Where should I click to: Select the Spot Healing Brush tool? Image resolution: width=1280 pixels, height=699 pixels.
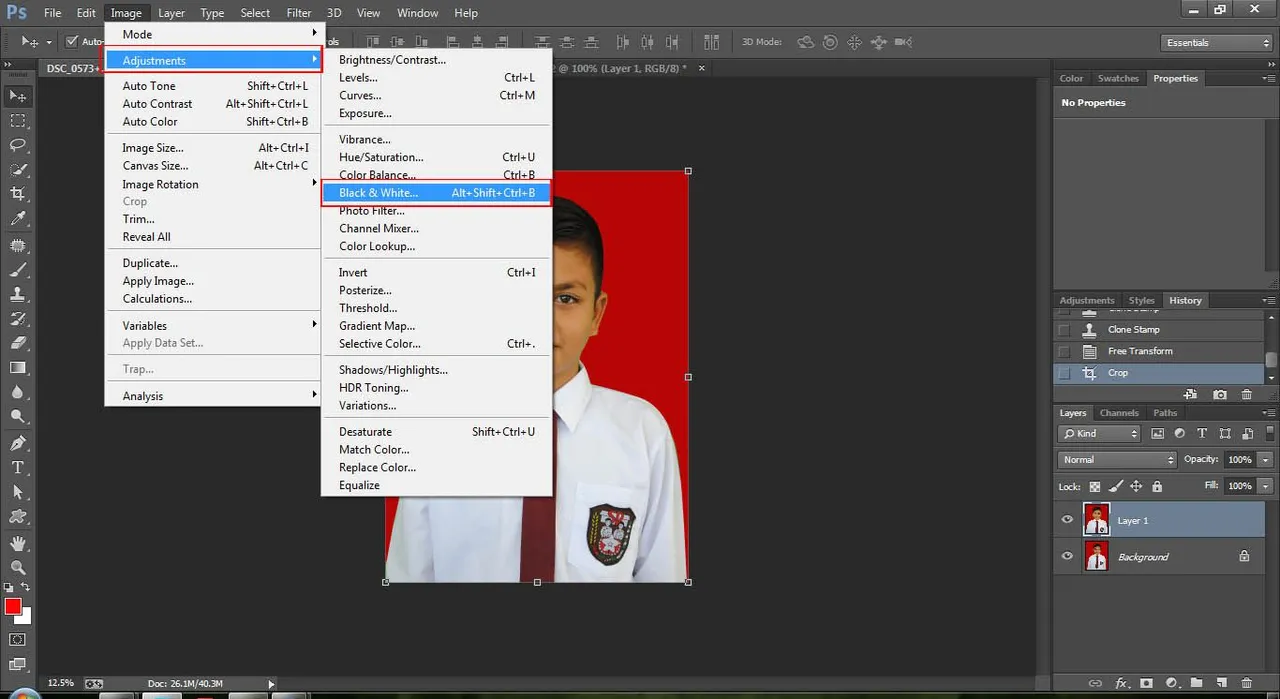coord(18,245)
